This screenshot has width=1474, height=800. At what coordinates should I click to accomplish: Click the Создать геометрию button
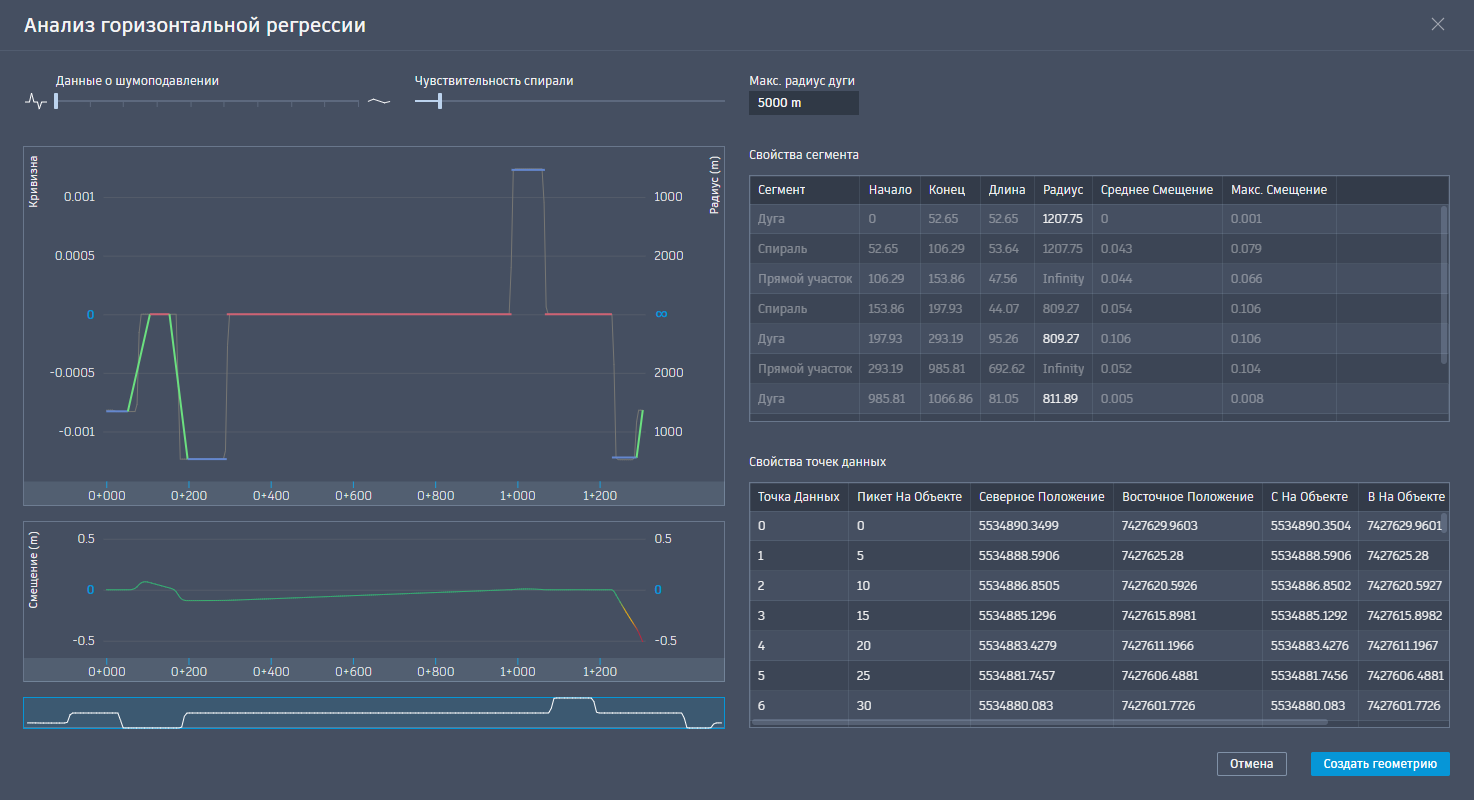coord(1380,764)
